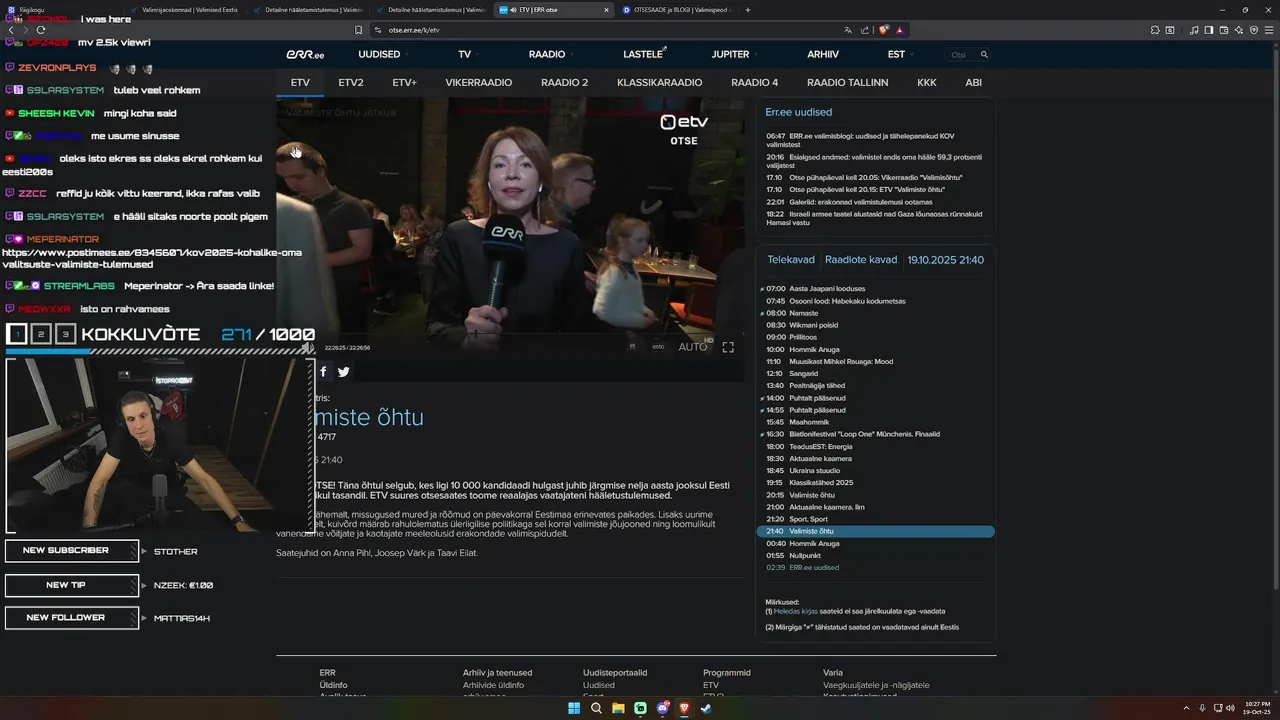
Task: Open the 19.10.2025 21:40 date picker
Action: coord(945,260)
